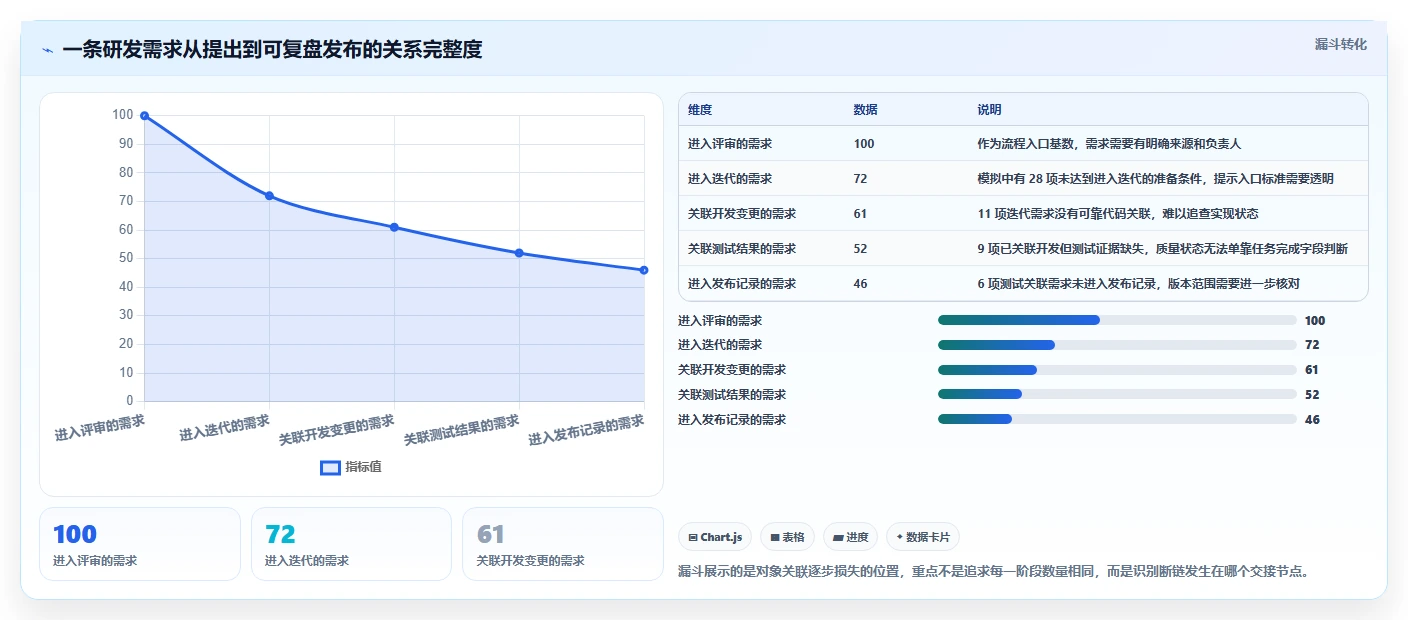1408x620 pixels.
Task: Click y-axis tick label 50
Action: 126,258
